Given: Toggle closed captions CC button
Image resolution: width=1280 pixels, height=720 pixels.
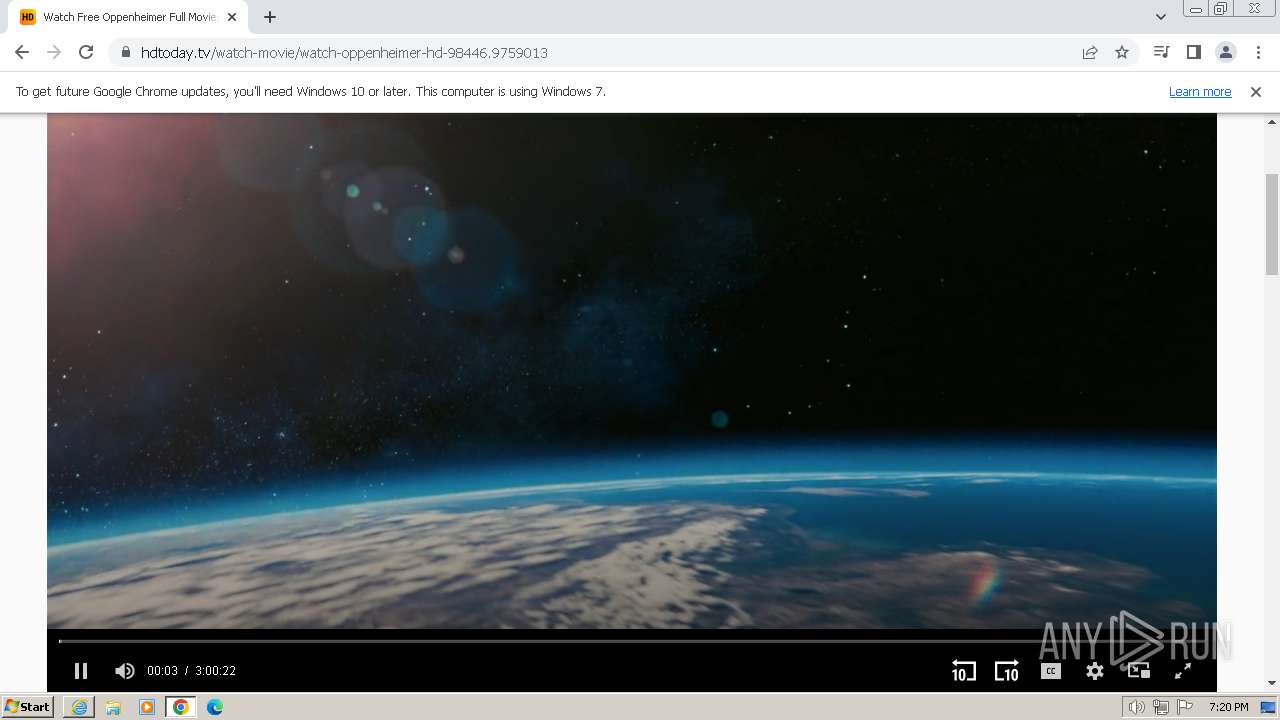Looking at the screenshot, I should pos(1050,671).
